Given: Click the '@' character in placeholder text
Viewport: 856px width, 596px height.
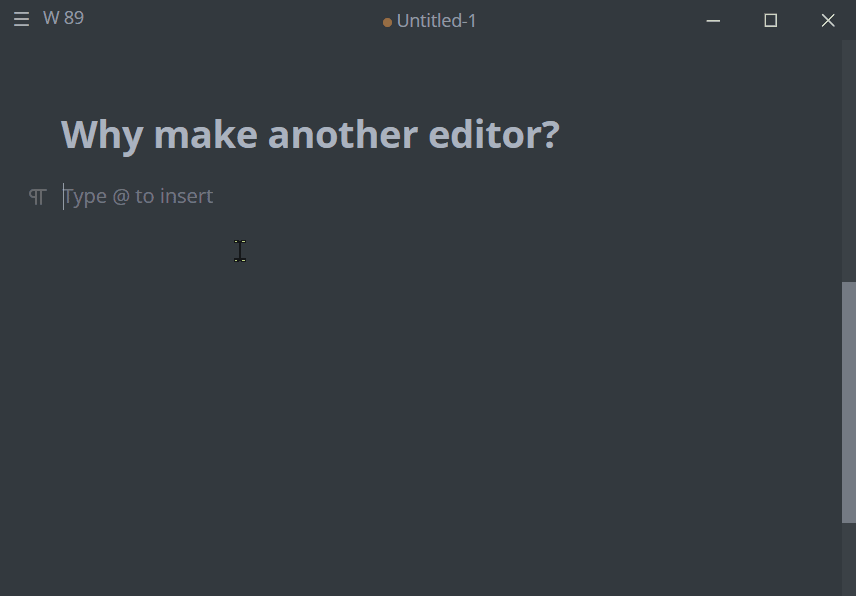Looking at the screenshot, I should coord(121,196).
